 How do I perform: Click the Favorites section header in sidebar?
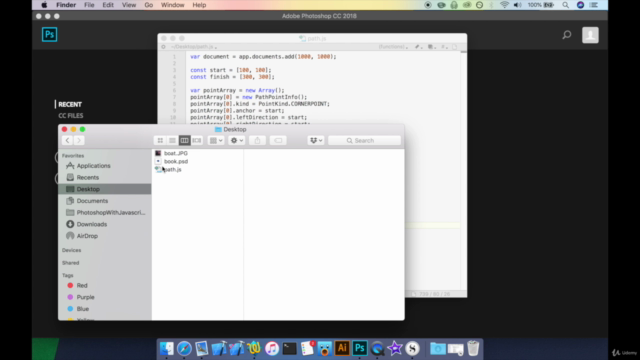point(73,156)
